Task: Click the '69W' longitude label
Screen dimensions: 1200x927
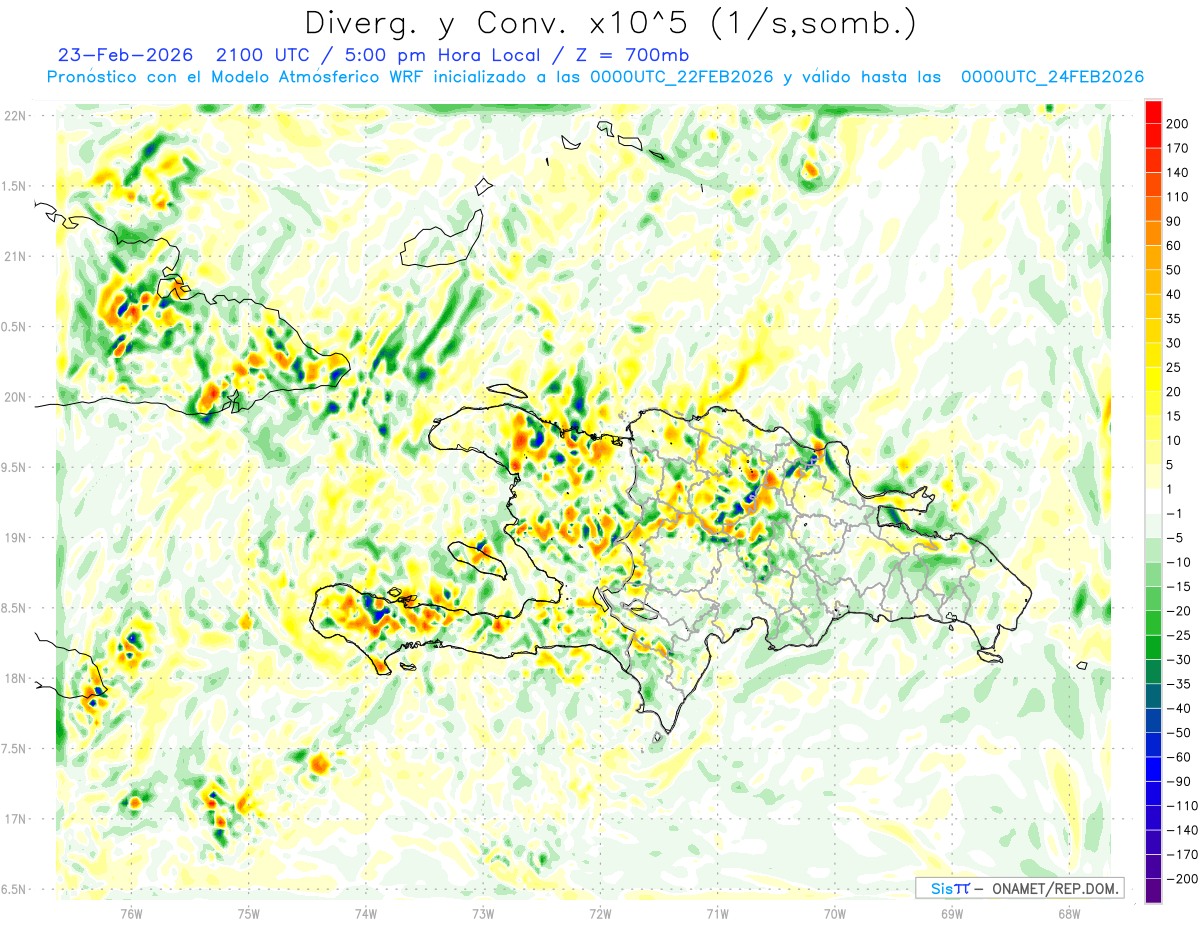Action: point(952,913)
